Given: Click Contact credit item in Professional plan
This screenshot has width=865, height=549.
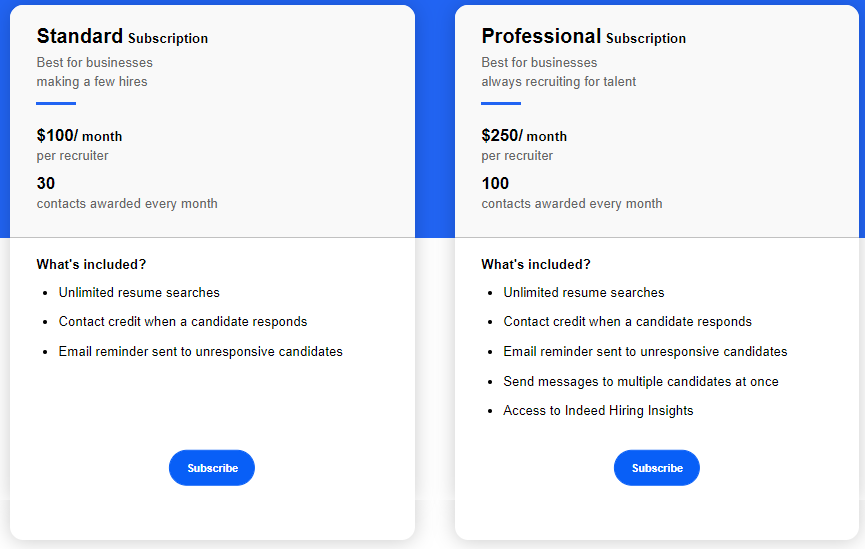Looking at the screenshot, I should coord(627,322).
